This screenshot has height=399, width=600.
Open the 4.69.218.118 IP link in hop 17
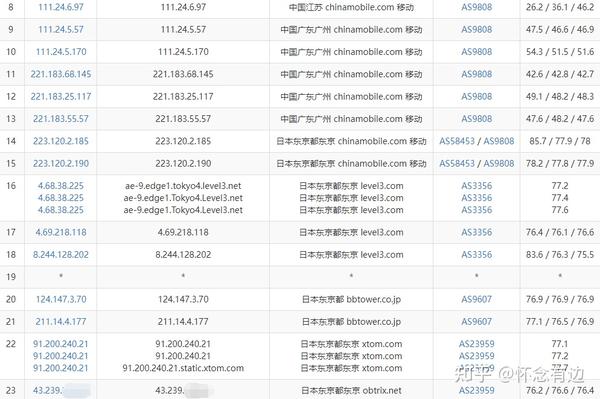(x=61, y=232)
